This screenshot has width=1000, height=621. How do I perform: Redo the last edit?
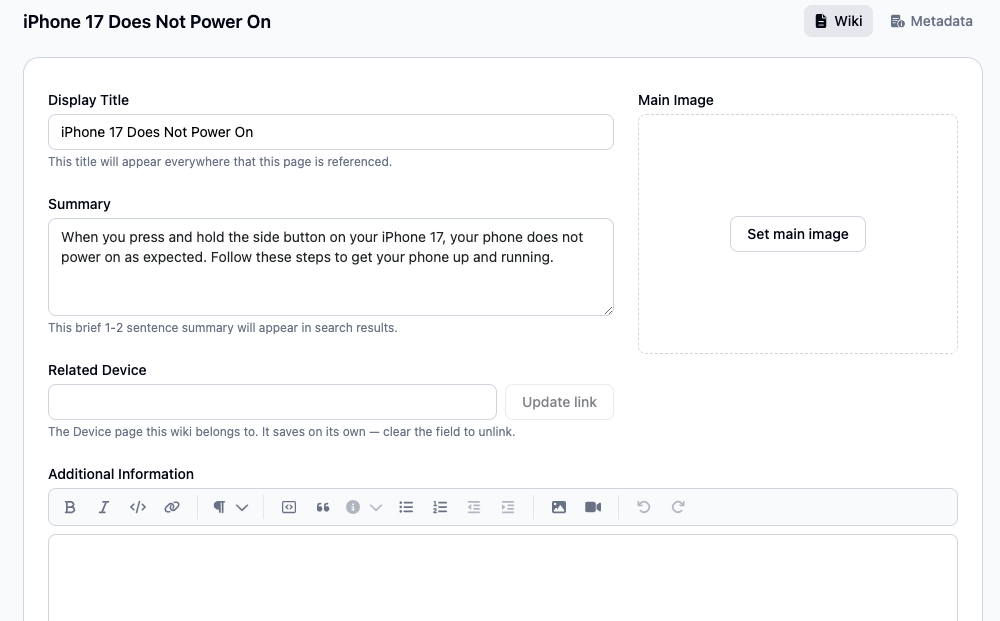point(678,507)
